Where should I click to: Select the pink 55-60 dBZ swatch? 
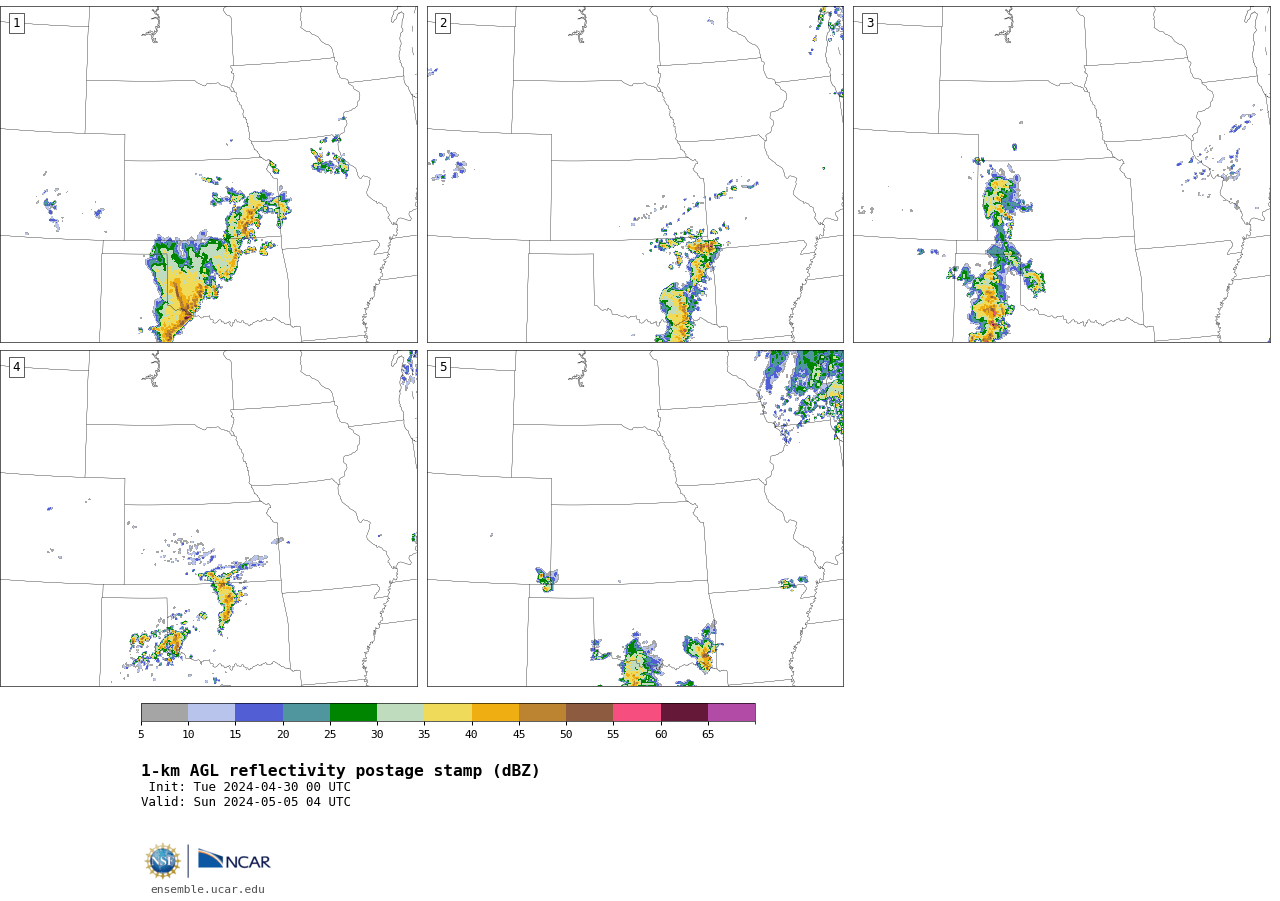[x=637, y=713]
